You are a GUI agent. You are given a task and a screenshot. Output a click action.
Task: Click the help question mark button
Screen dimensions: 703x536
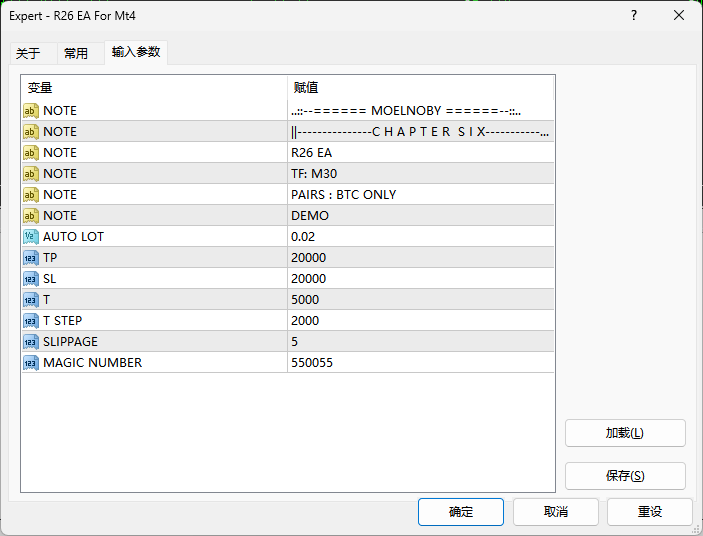pos(633,15)
